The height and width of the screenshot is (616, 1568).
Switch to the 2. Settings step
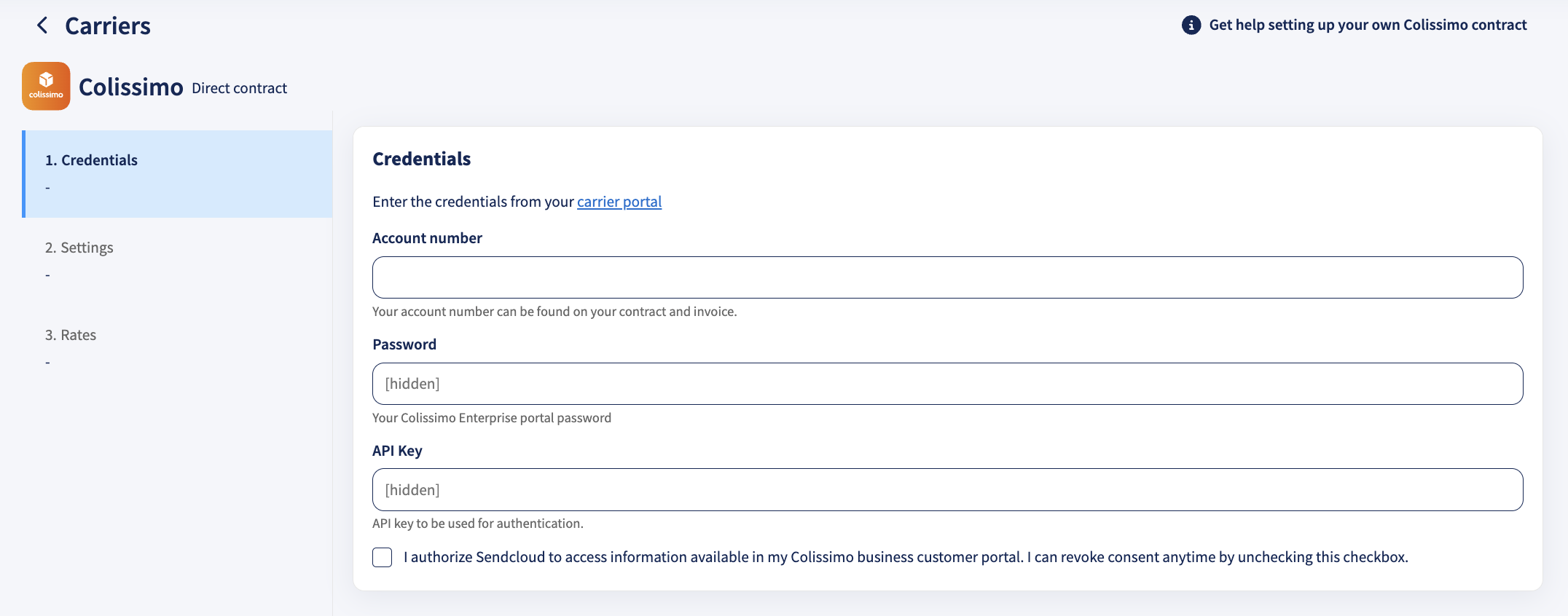(179, 261)
